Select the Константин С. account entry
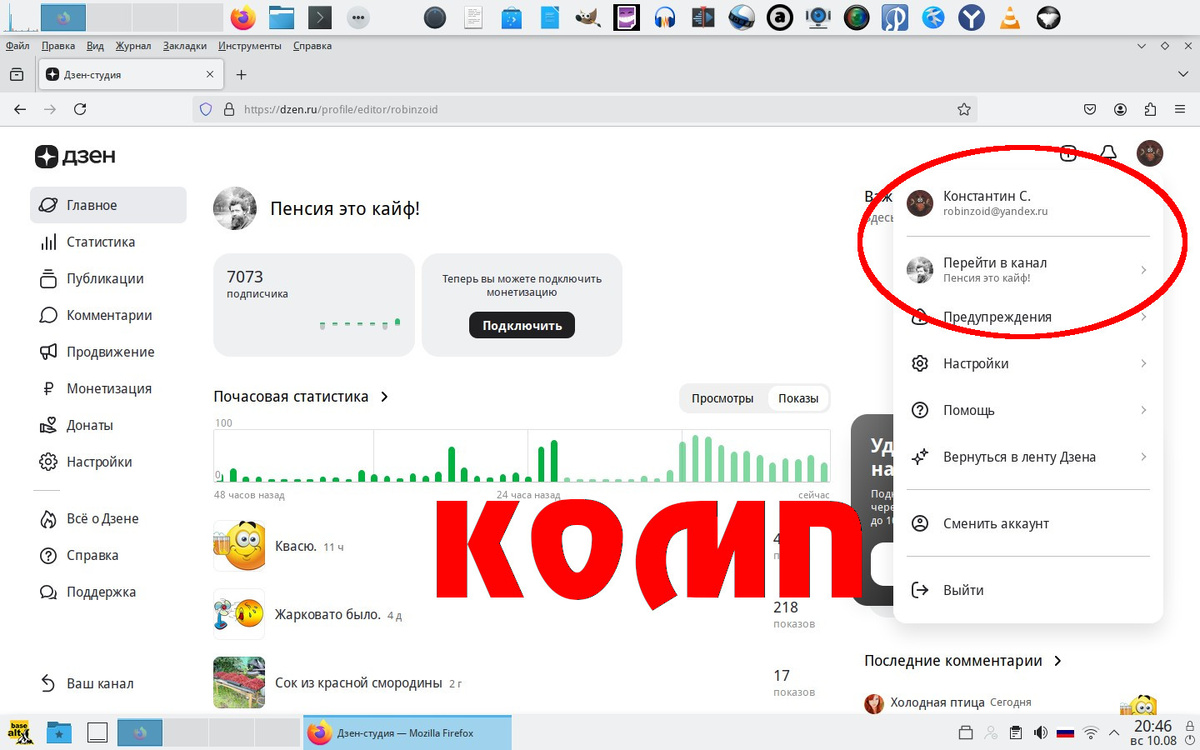The height and width of the screenshot is (750, 1200). (1028, 203)
